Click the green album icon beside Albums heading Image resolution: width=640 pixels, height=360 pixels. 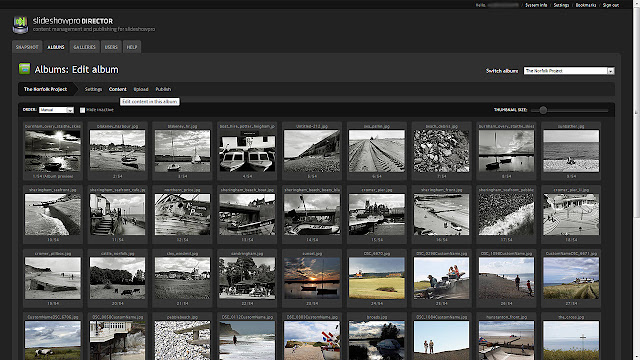coord(24,69)
